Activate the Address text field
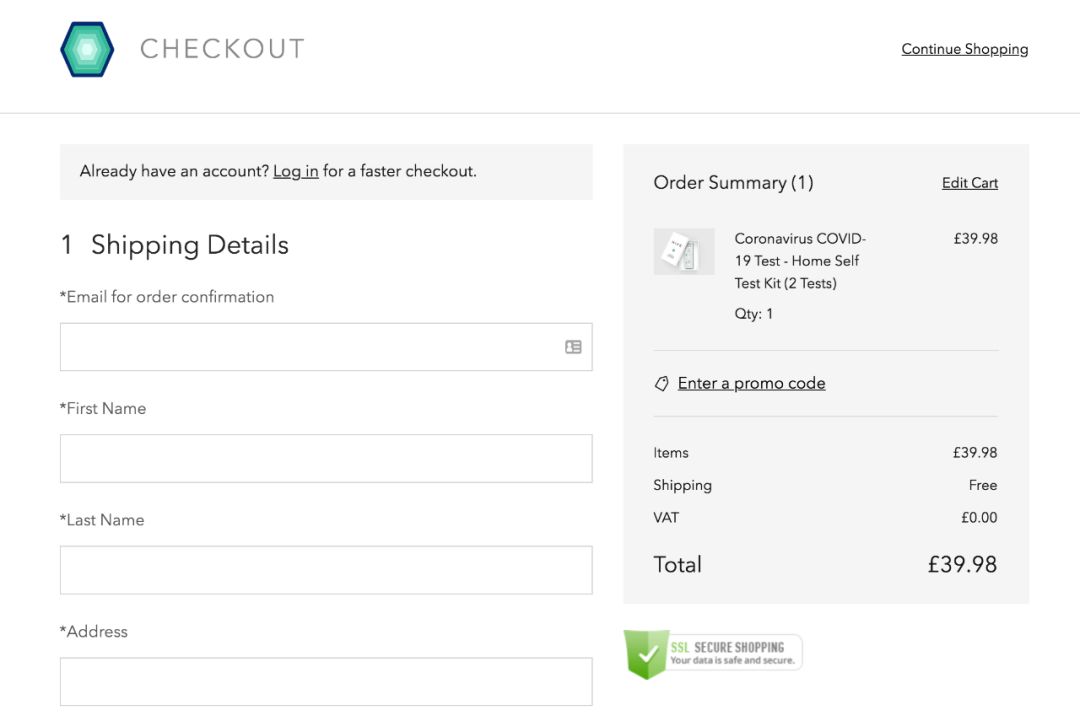The width and height of the screenshot is (1080, 721). (326, 681)
